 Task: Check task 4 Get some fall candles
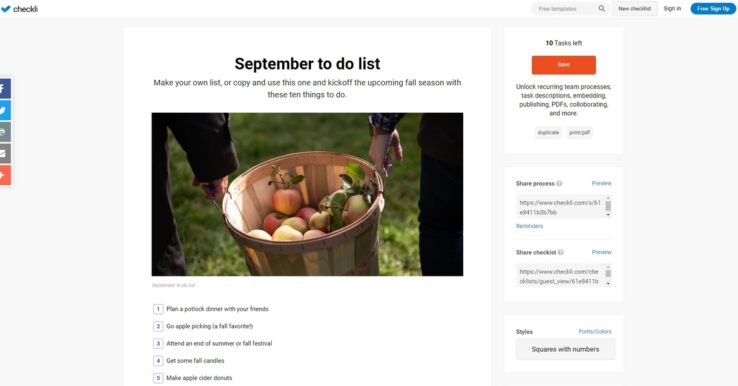[x=158, y=361]
